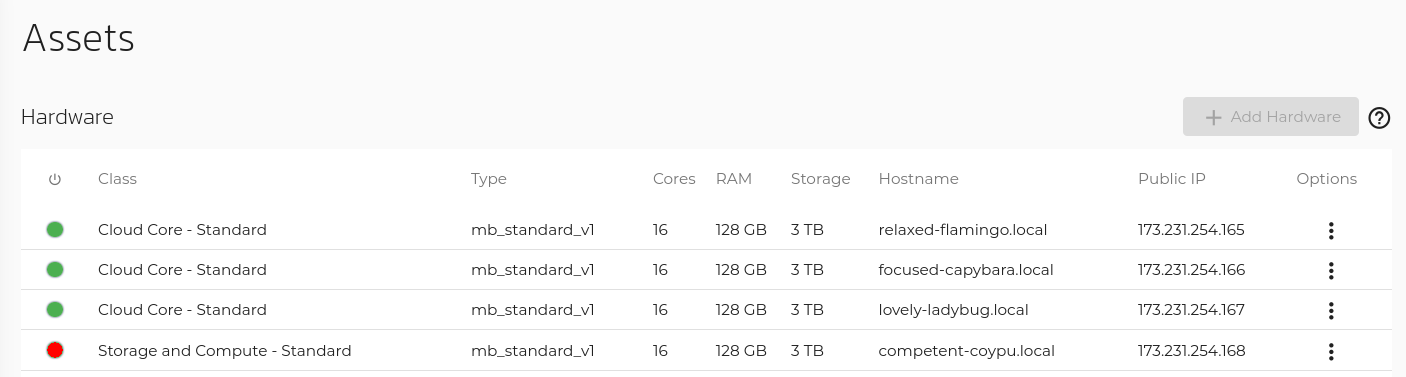Open options menu for competent-coypu.local

(x=1331, y=351)
